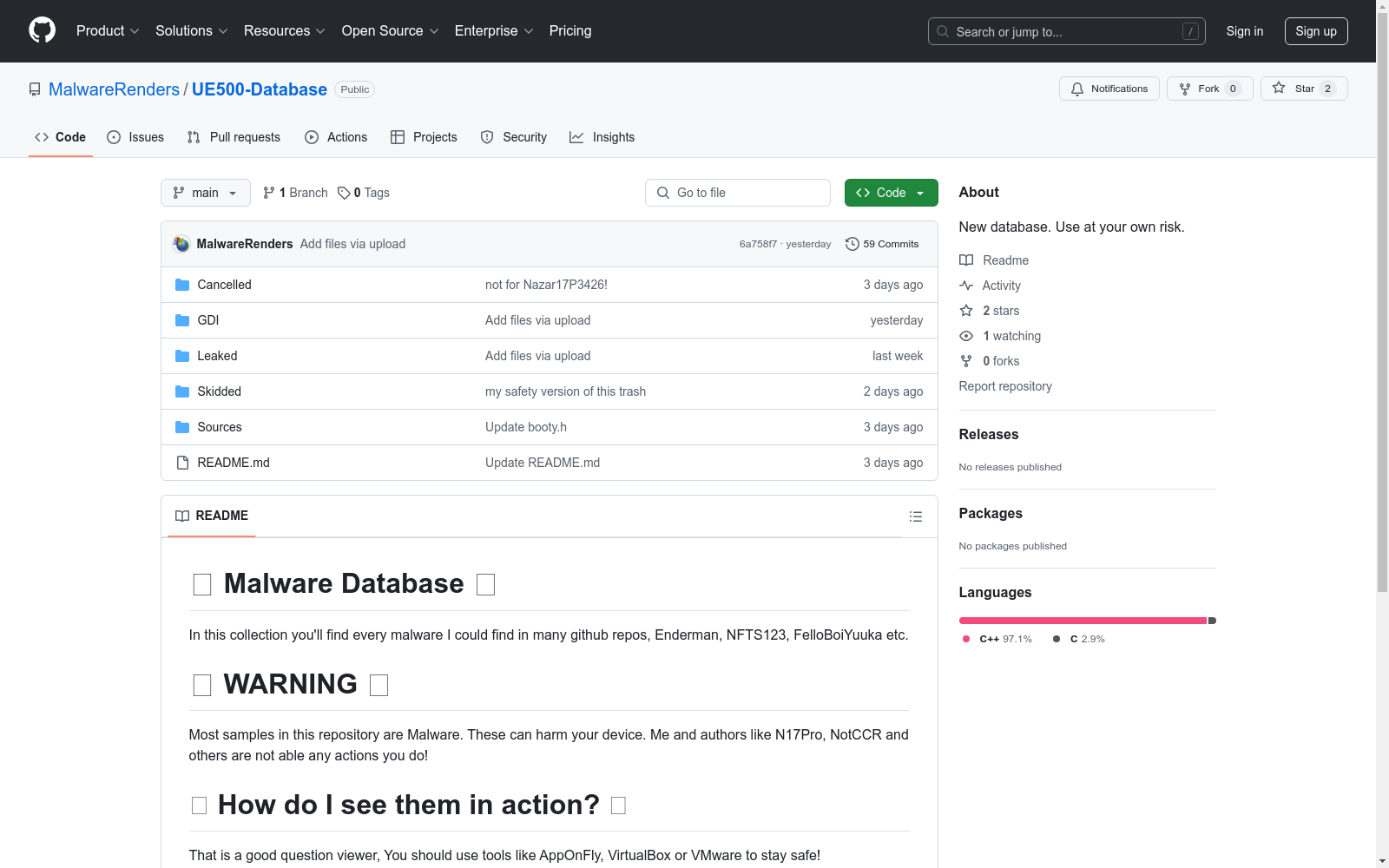1389x868 pixels.
Task: Open the Releases section heading
Action: [989, 434]
